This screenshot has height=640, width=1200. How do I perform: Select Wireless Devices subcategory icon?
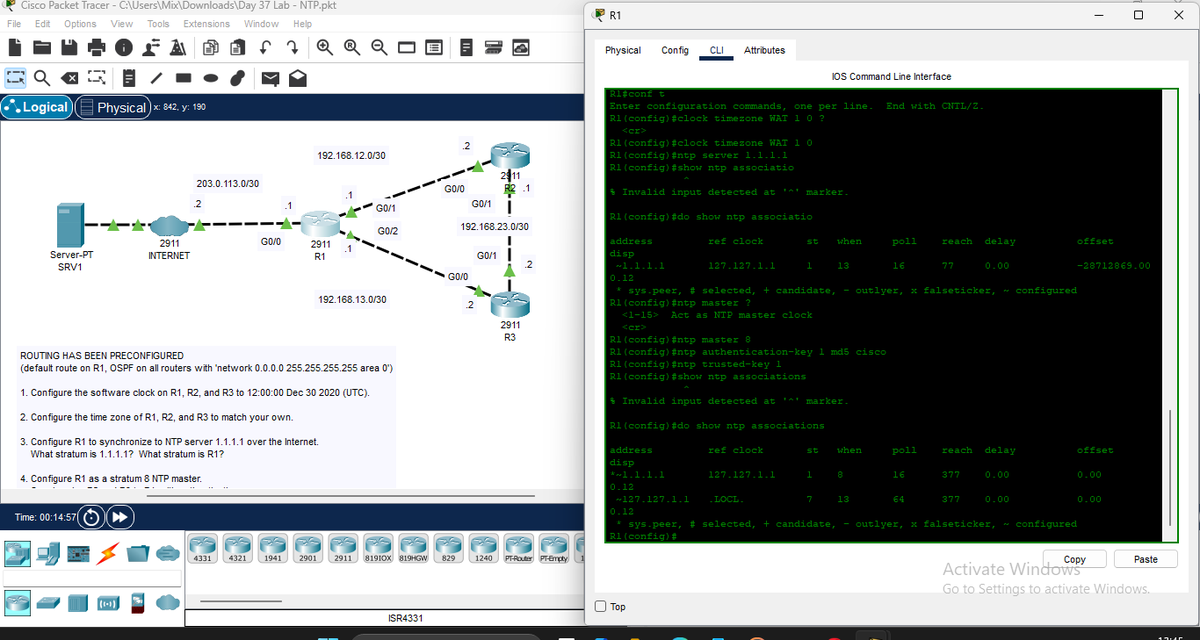[x=108, y=603]
